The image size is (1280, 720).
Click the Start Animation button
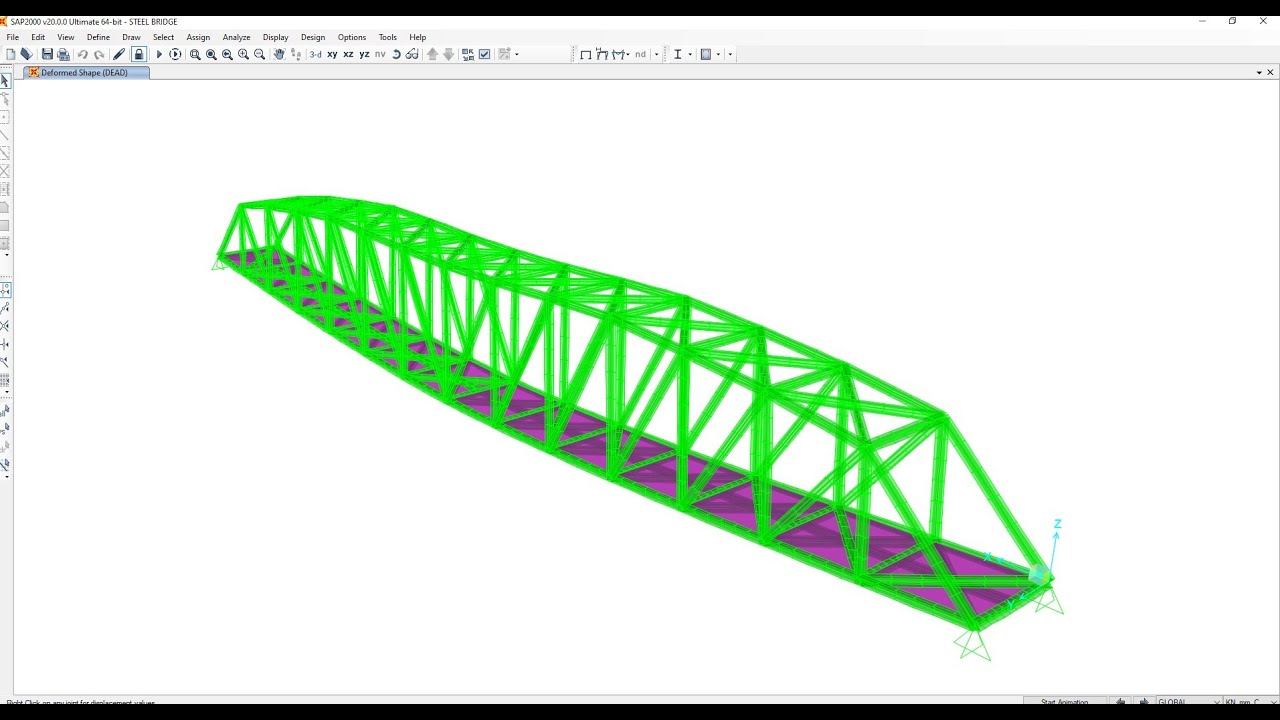(1064, 702)
